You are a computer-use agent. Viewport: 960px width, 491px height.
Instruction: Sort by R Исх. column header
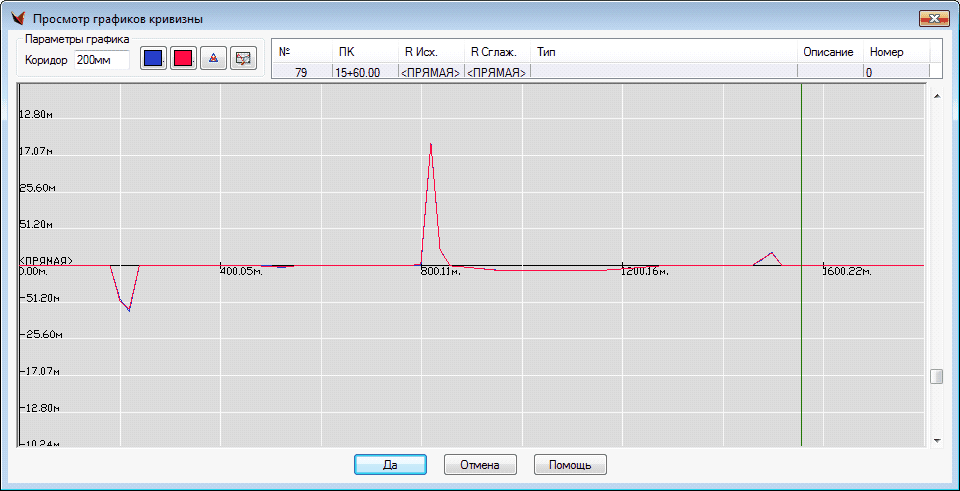tap(430, 51)
